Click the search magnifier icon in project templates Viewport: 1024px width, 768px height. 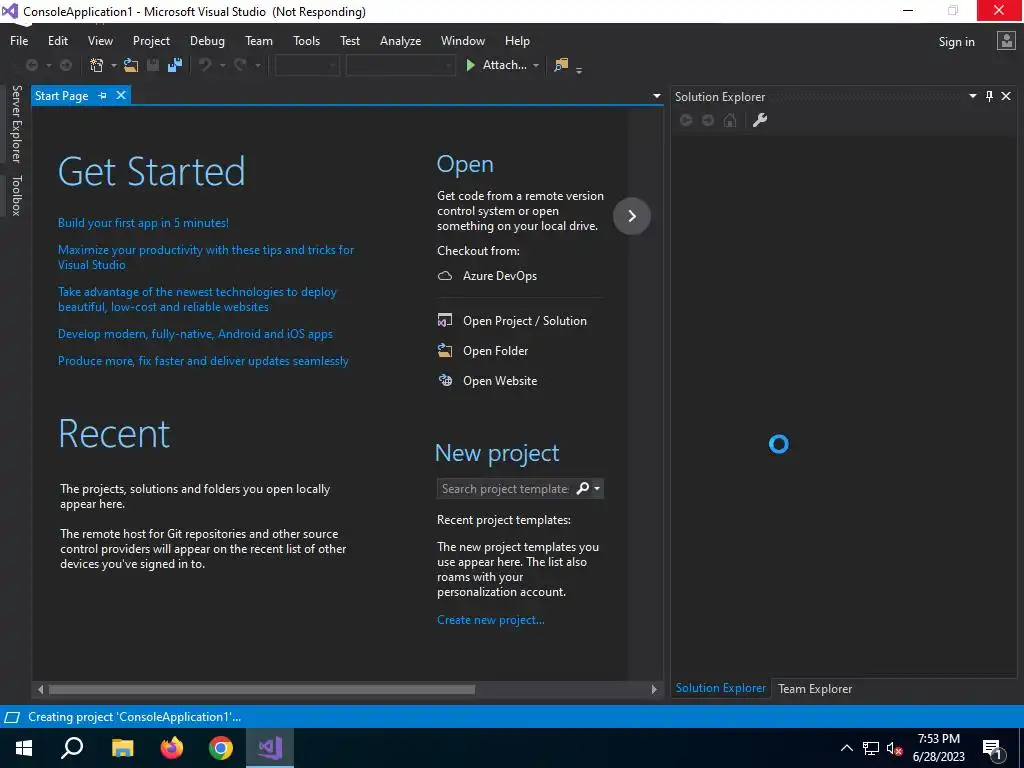[583, 488]
